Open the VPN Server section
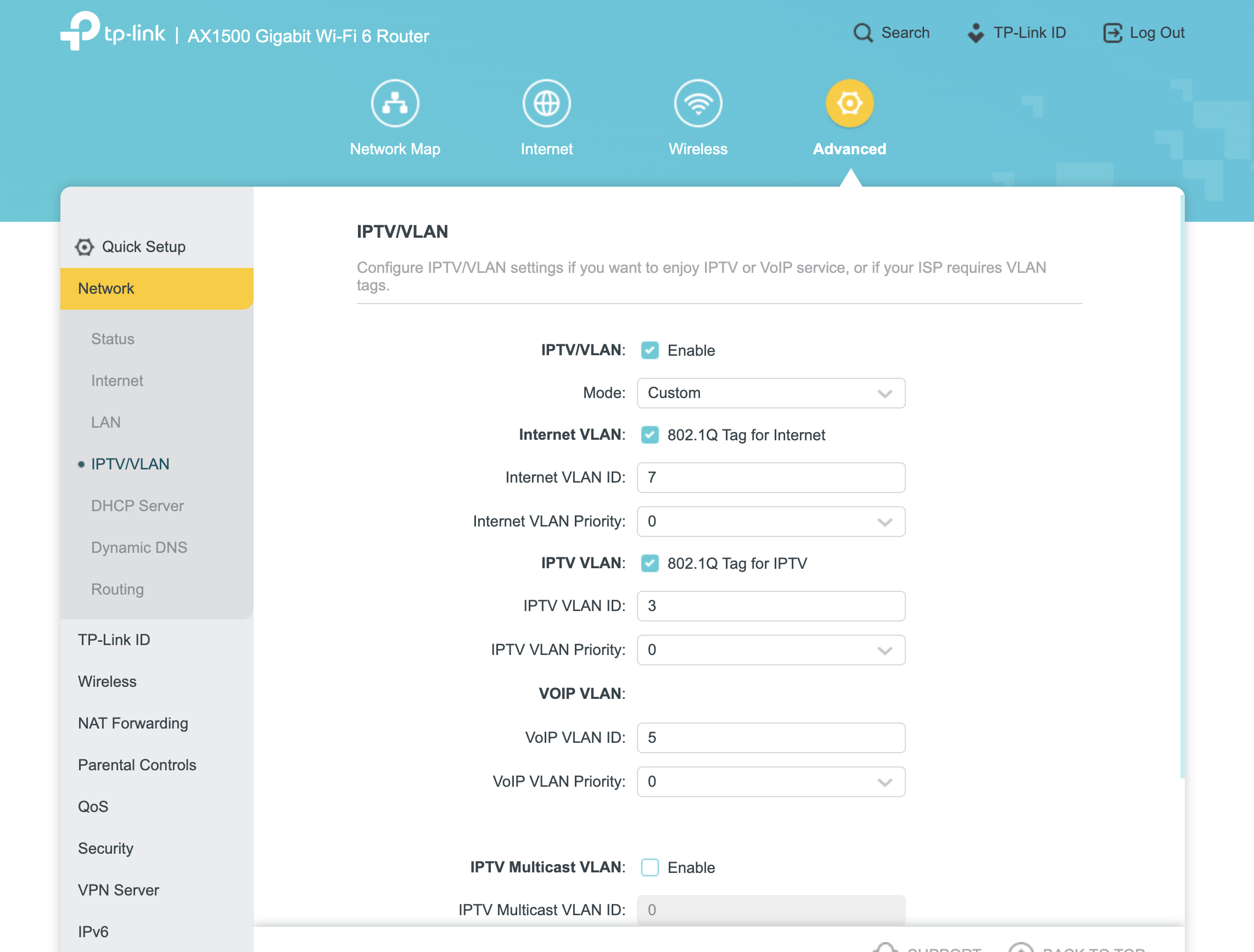This screenshot has height=952, width=1254. [118, 889]
